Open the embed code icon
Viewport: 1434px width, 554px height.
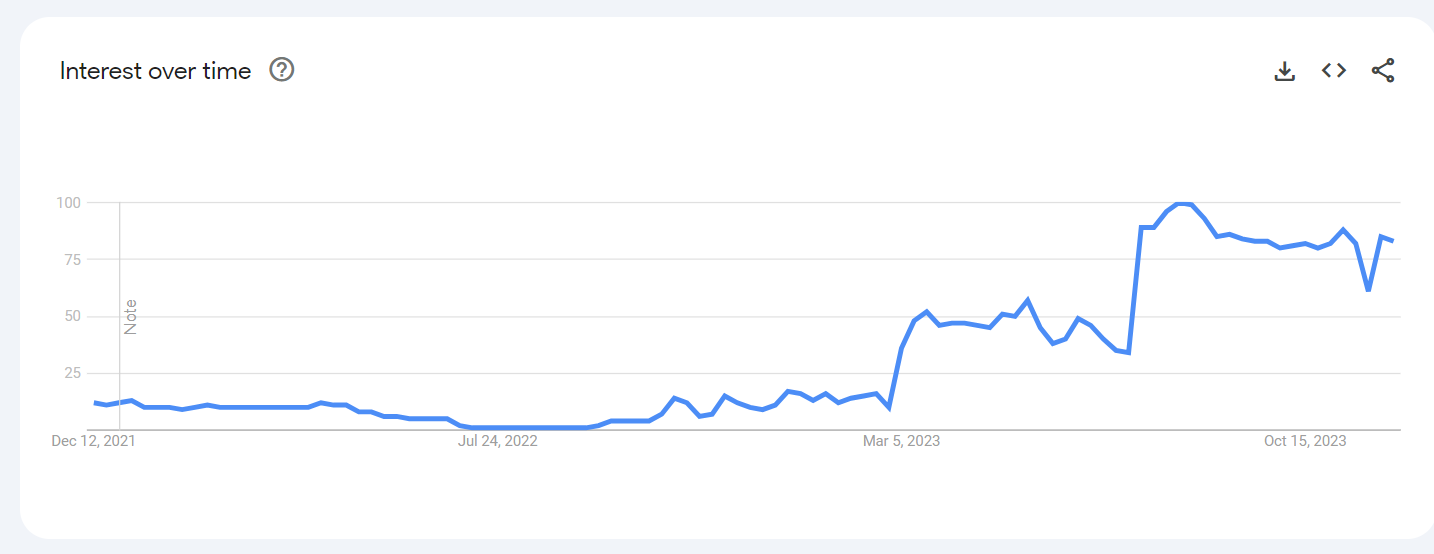tap(1334, 70)
